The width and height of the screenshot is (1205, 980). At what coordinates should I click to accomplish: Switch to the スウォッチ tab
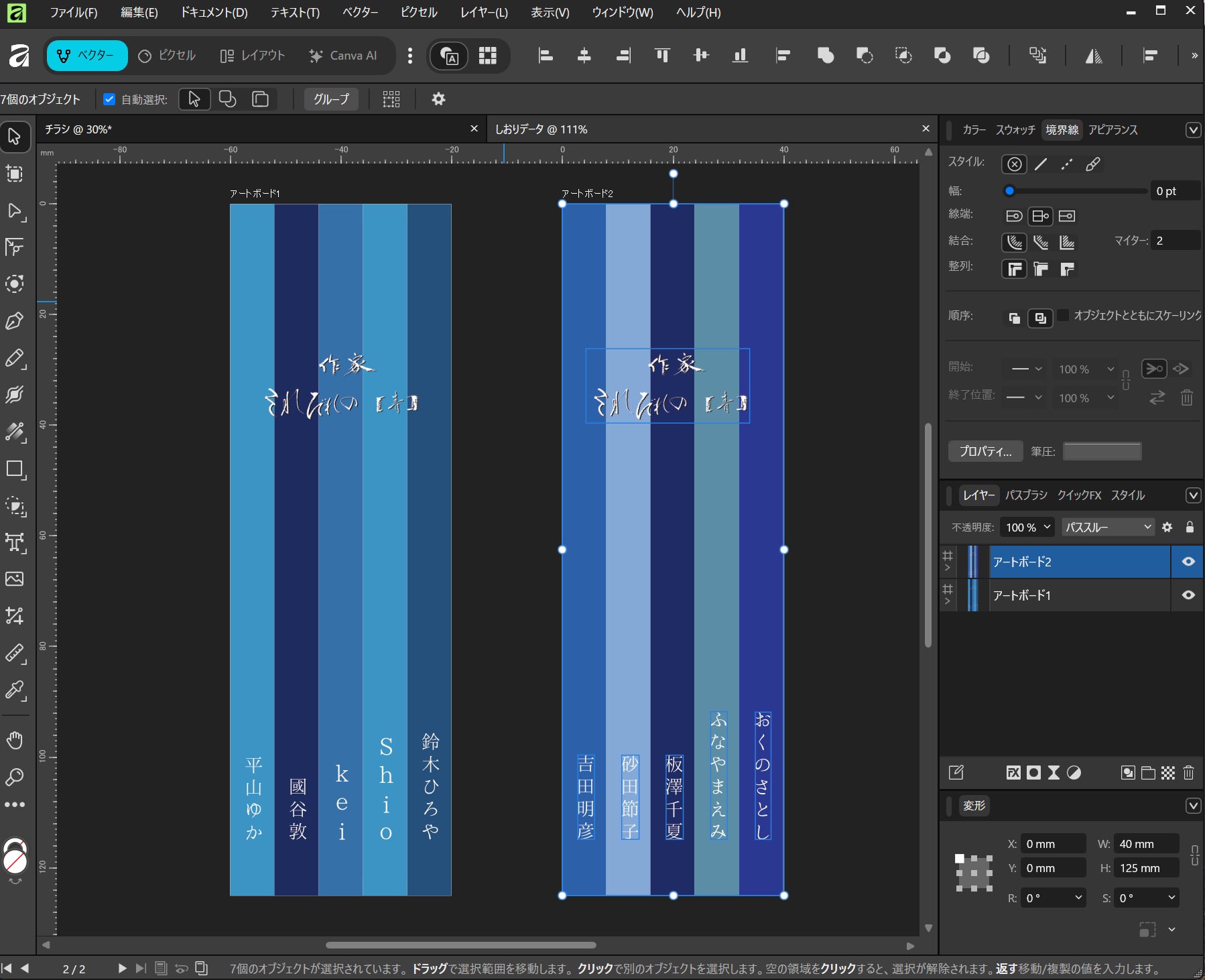click(x=1015, y=129)
